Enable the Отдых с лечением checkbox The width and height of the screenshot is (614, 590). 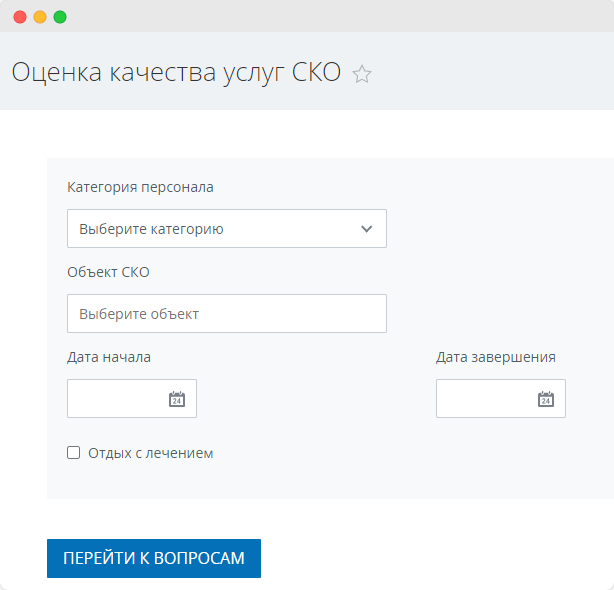click(73, 453)
